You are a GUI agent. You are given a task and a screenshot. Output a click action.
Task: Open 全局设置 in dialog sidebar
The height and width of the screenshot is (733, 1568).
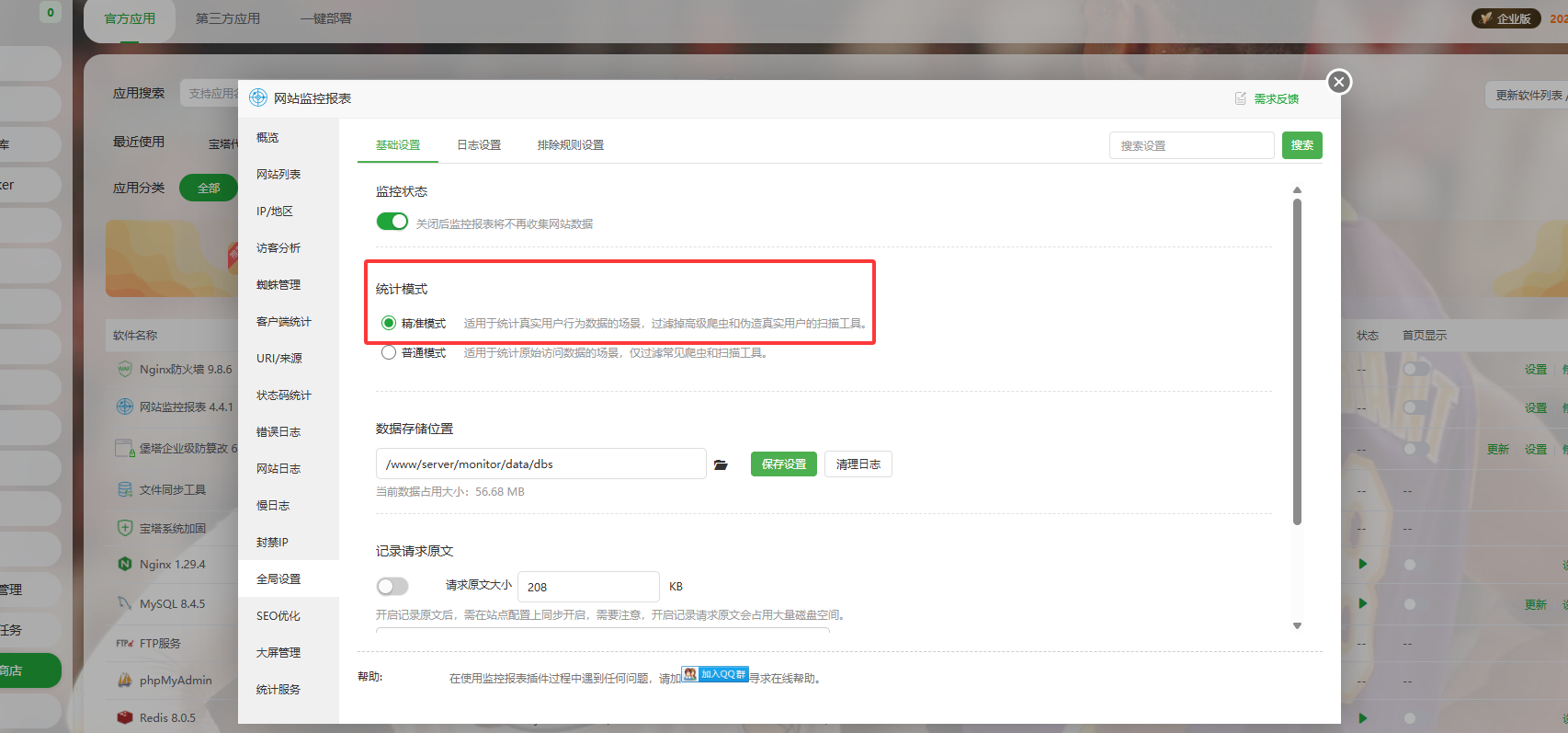coord(289,578)
